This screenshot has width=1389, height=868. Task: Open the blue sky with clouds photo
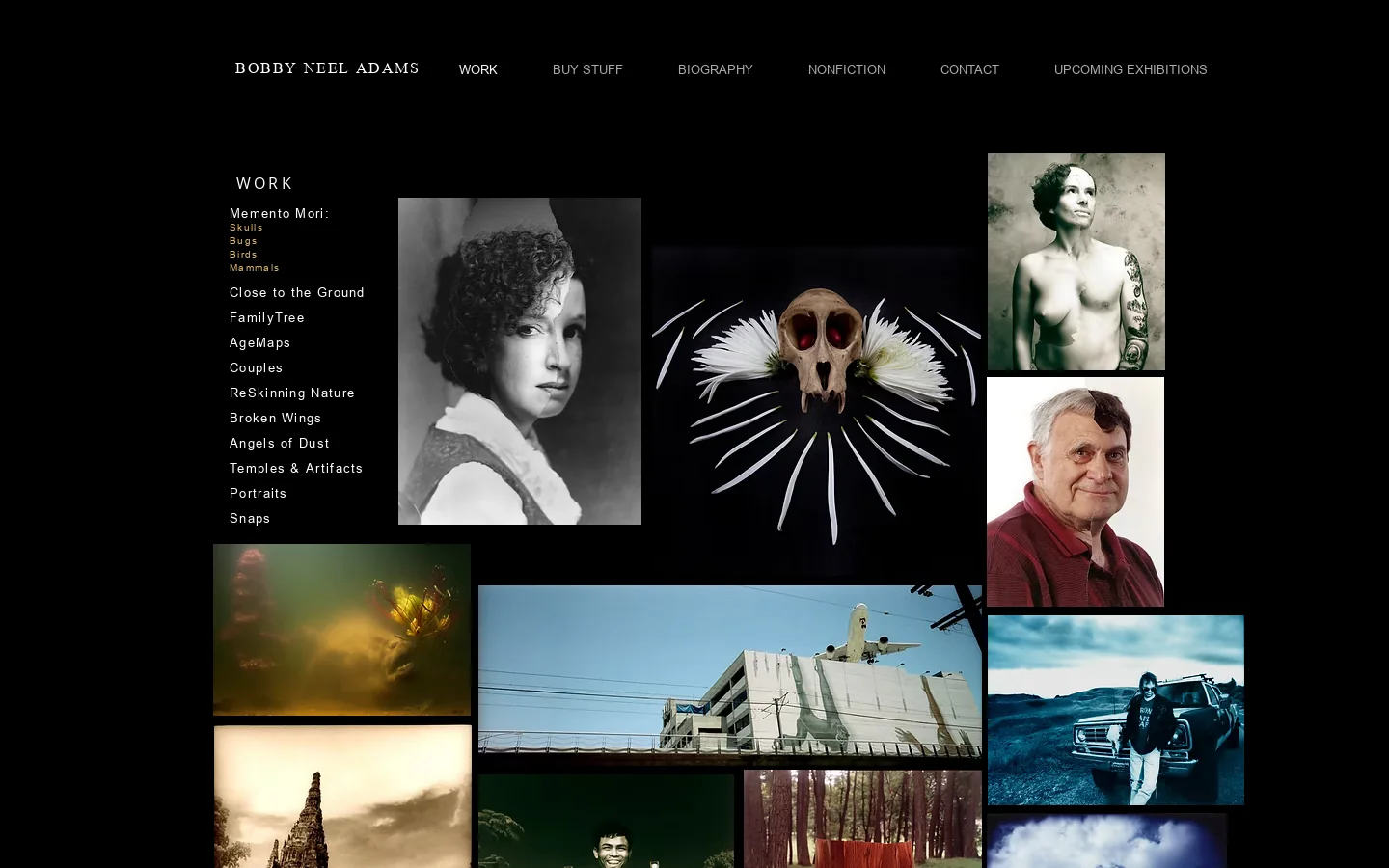(x=1106, y=840)
